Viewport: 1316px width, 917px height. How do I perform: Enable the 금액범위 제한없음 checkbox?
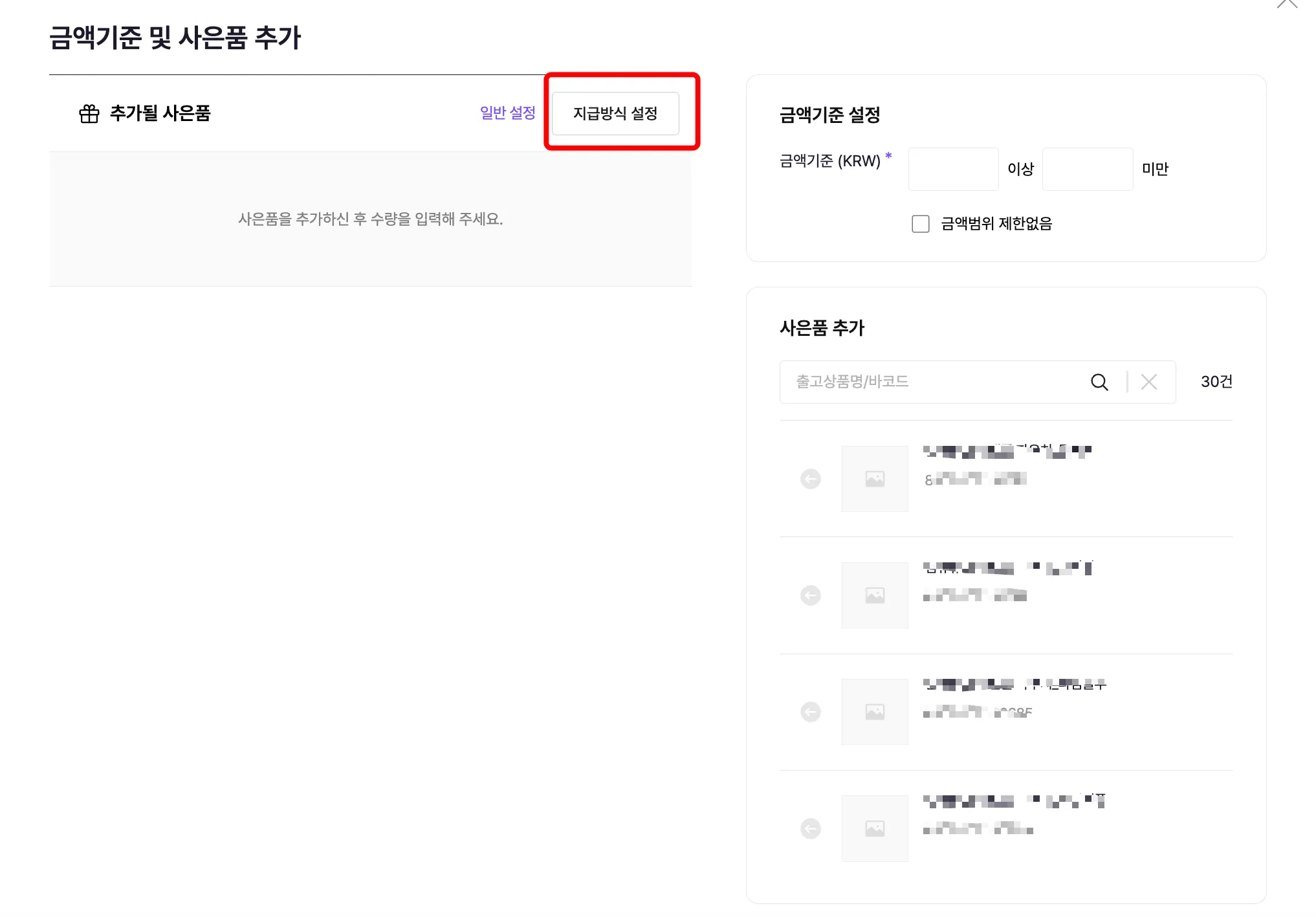coord(920,224)
